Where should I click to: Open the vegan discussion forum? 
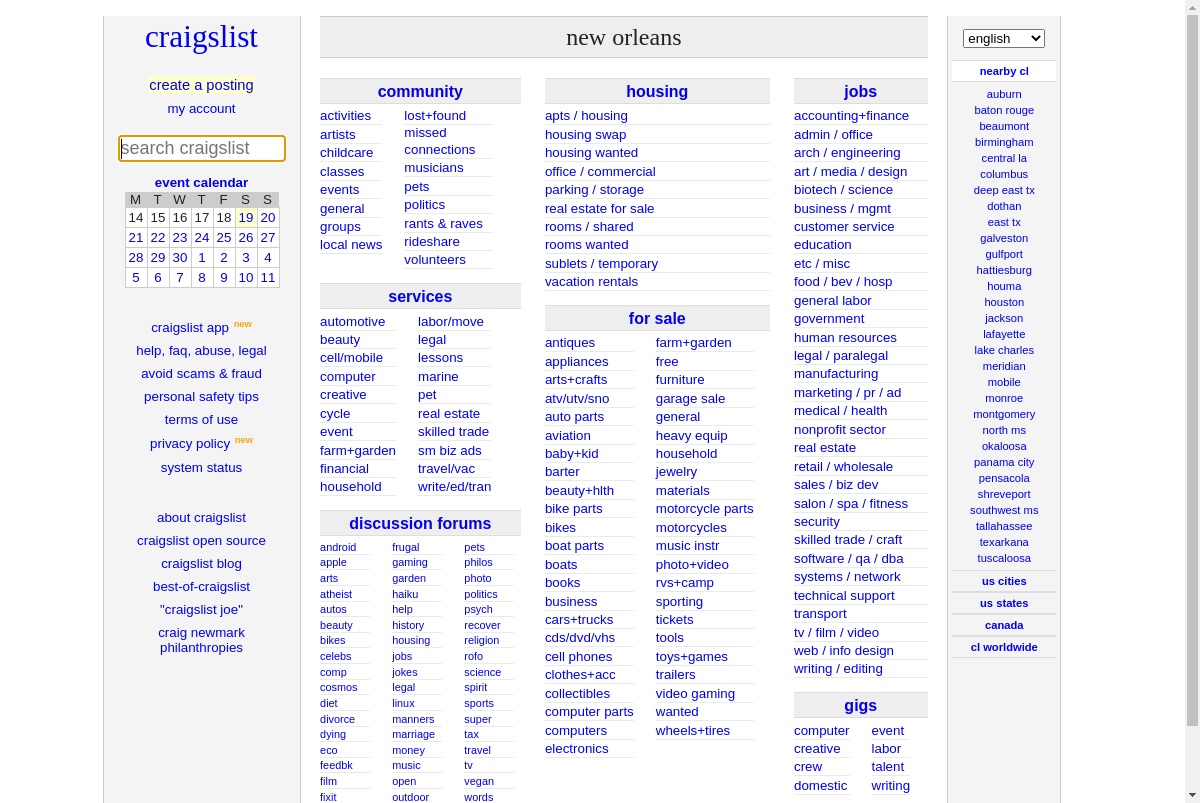click(x=479, y=781)
